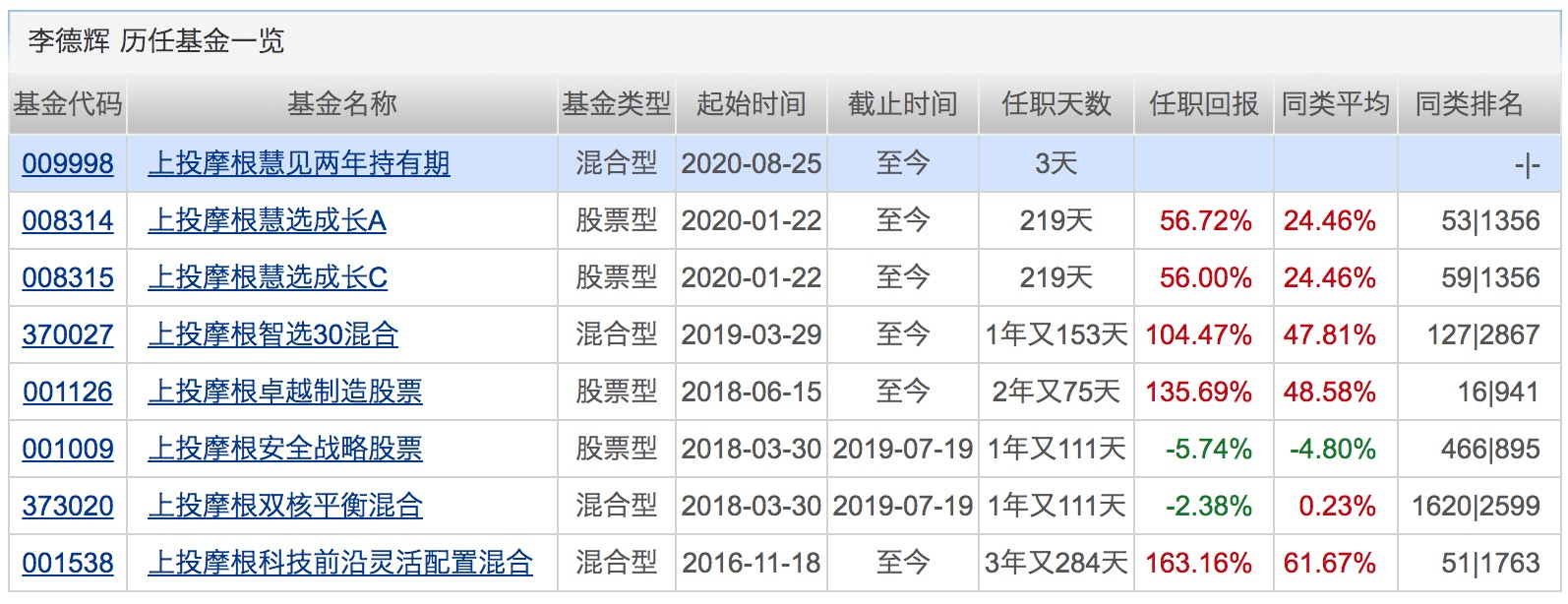This screenshot has height=604, width=1568.
Task: Click the 基金类型 column header
Action: click(617, 103)
